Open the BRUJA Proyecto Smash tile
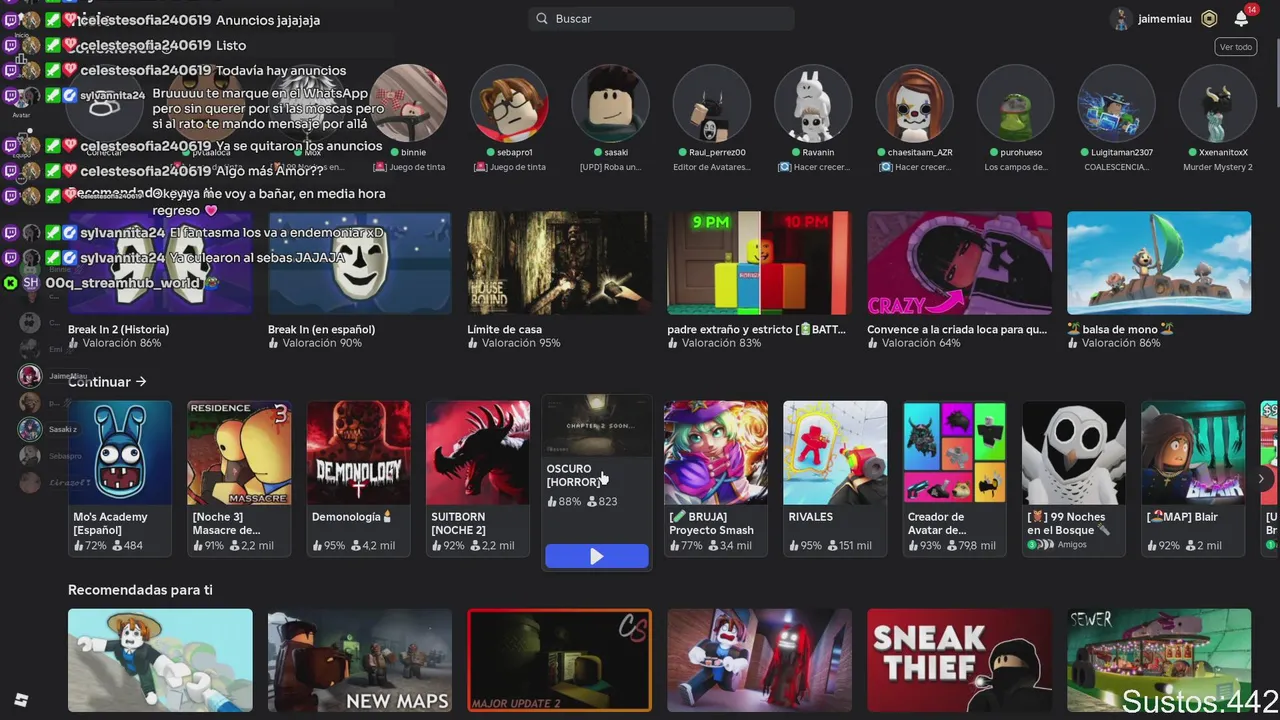1280x720 pixels. coord(716,478)
